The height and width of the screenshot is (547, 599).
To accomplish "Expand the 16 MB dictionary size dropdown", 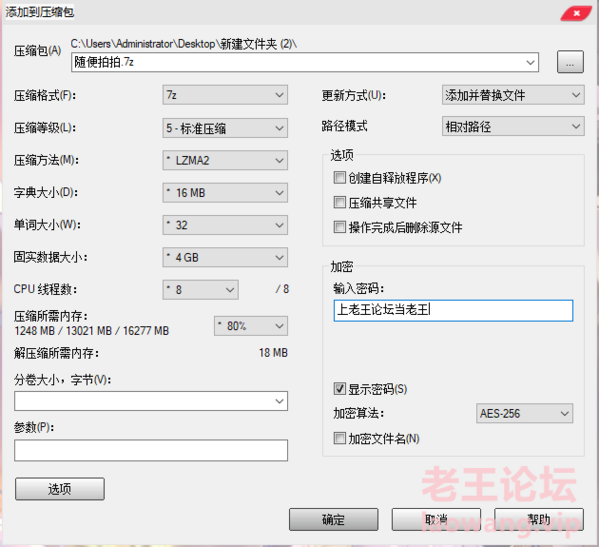I will [225, 193].
